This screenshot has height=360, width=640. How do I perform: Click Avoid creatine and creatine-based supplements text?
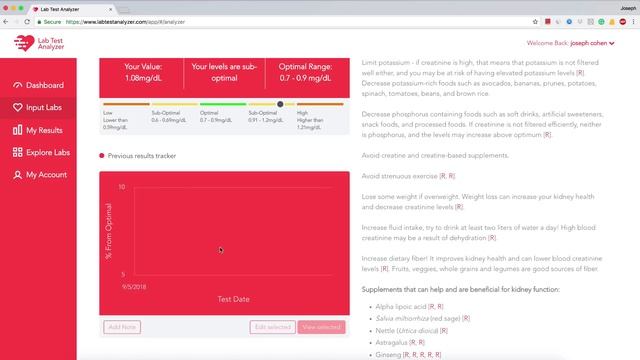click(x=435, y=156)
